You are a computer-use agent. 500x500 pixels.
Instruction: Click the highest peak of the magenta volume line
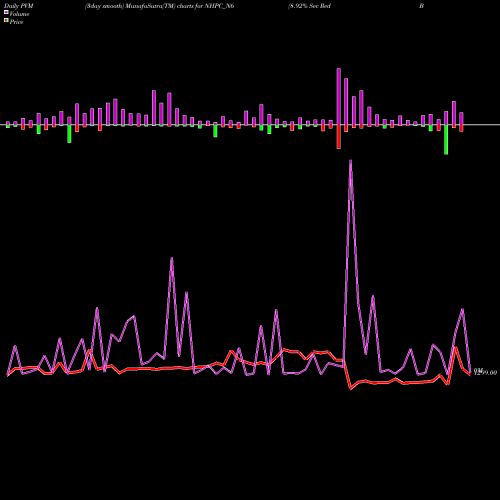[x=350, y=161]
